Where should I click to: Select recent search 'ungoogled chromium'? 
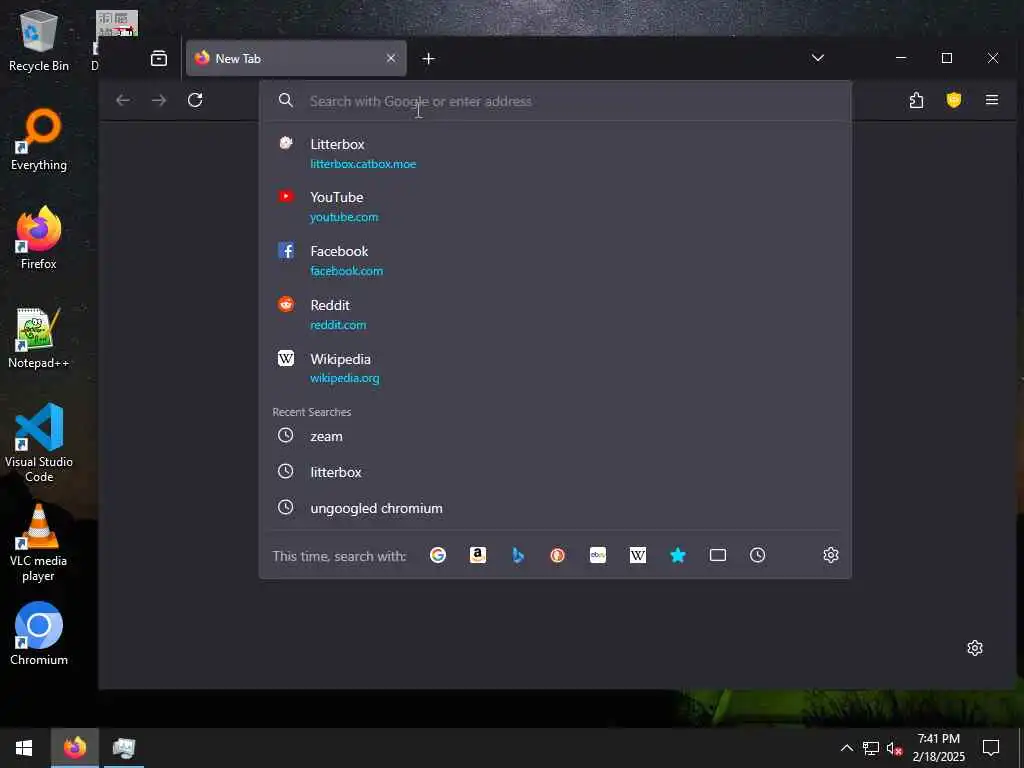tap(555, 508)
